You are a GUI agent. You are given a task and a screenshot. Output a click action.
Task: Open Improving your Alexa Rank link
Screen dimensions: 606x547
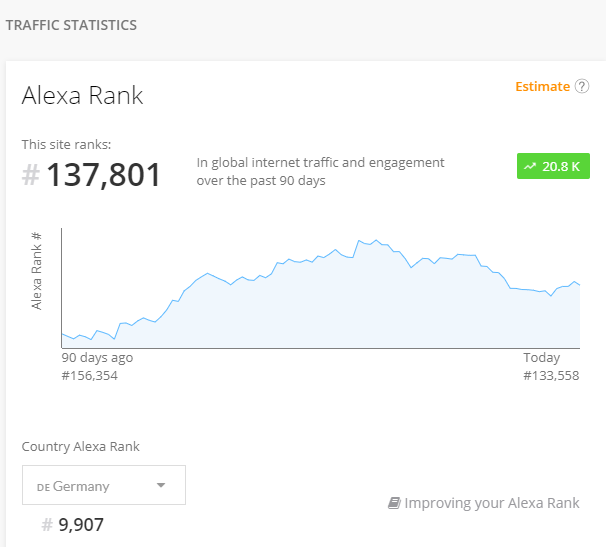(491, 503)
